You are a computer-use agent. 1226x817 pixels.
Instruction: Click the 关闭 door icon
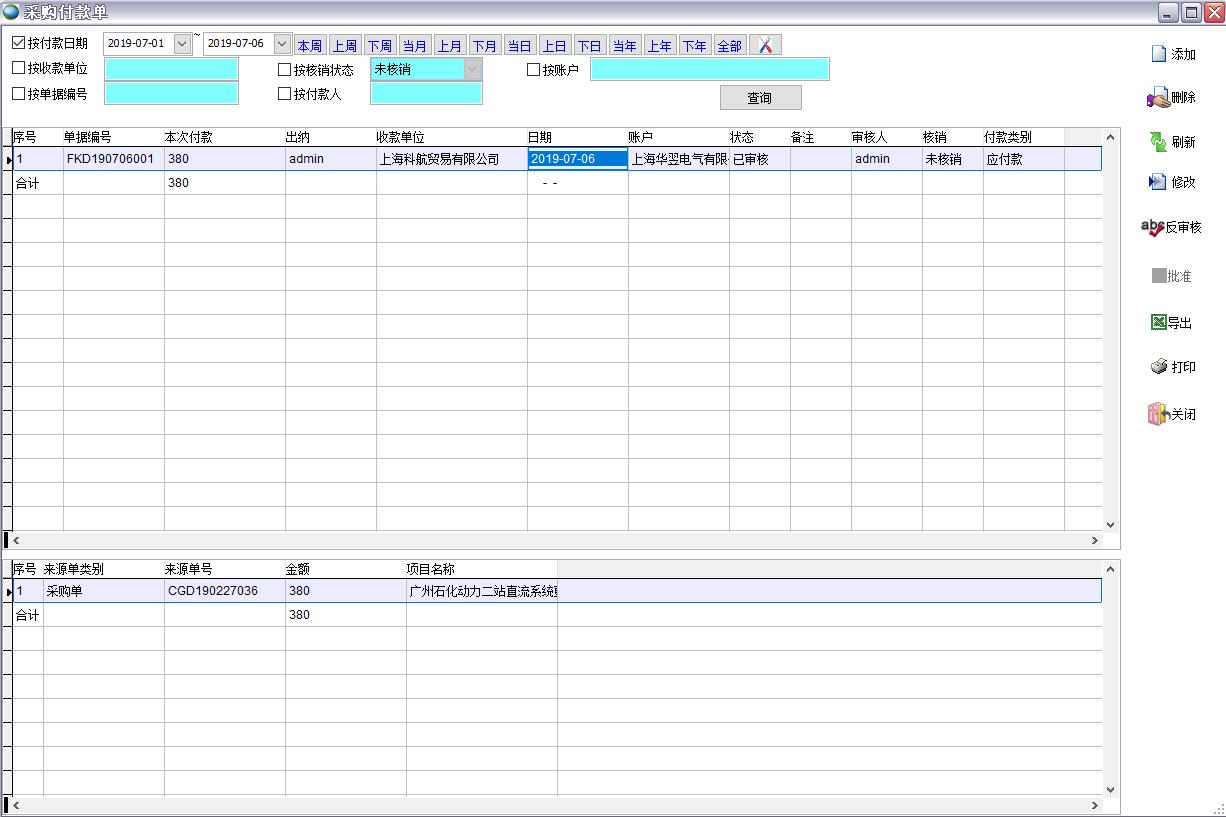1158,414
